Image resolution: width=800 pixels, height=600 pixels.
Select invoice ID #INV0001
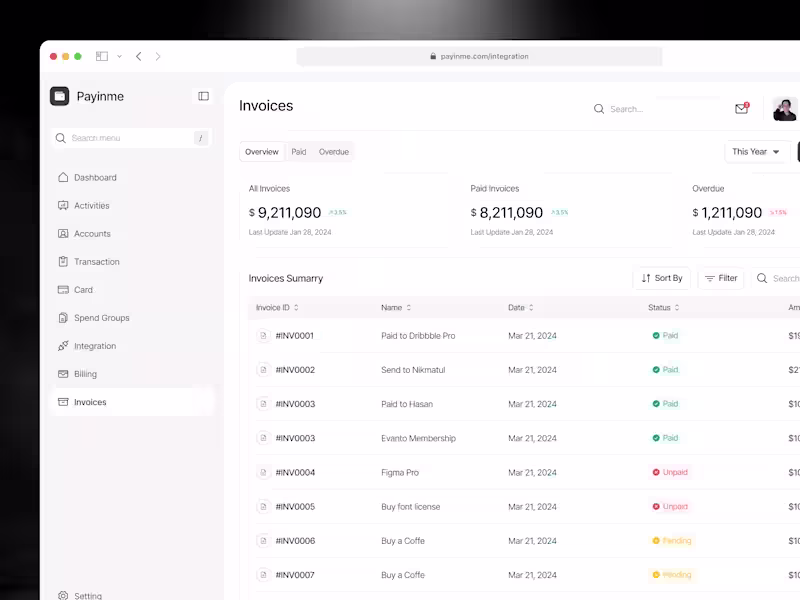coord(295,336)
